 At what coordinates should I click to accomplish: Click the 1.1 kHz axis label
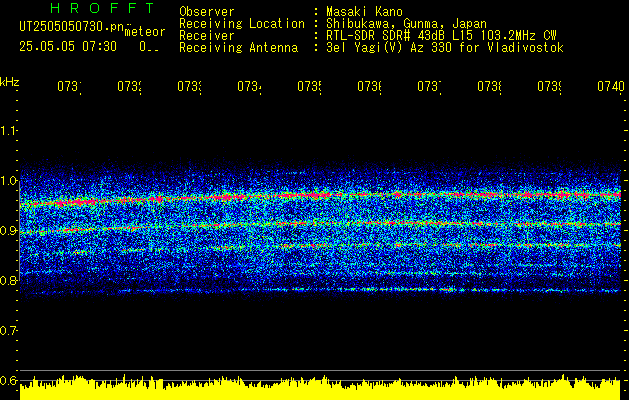point(8,130)
